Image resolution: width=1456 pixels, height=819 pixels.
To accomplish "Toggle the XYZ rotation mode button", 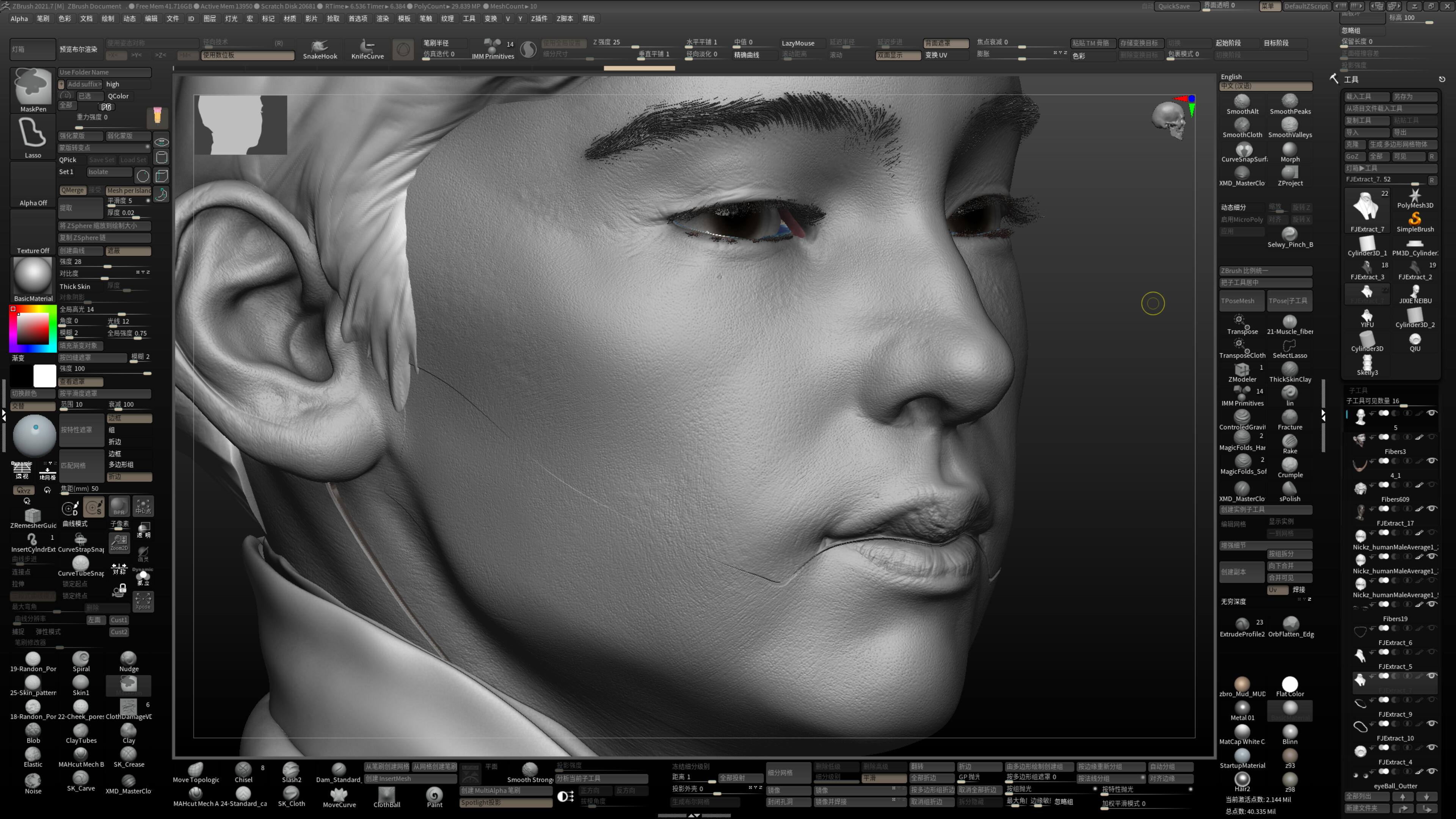I will click(x=23, y=491).
